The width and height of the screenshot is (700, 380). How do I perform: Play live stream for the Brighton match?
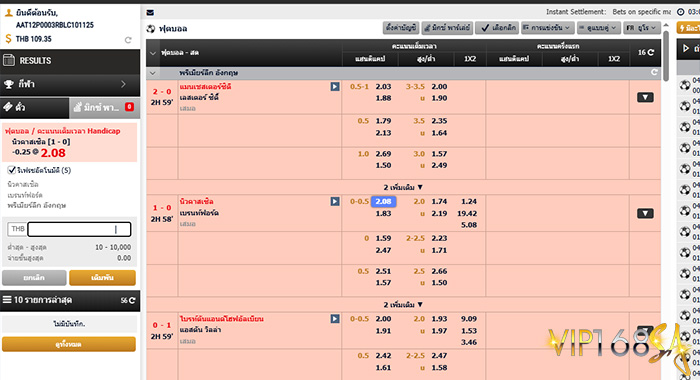click(335, 319)
